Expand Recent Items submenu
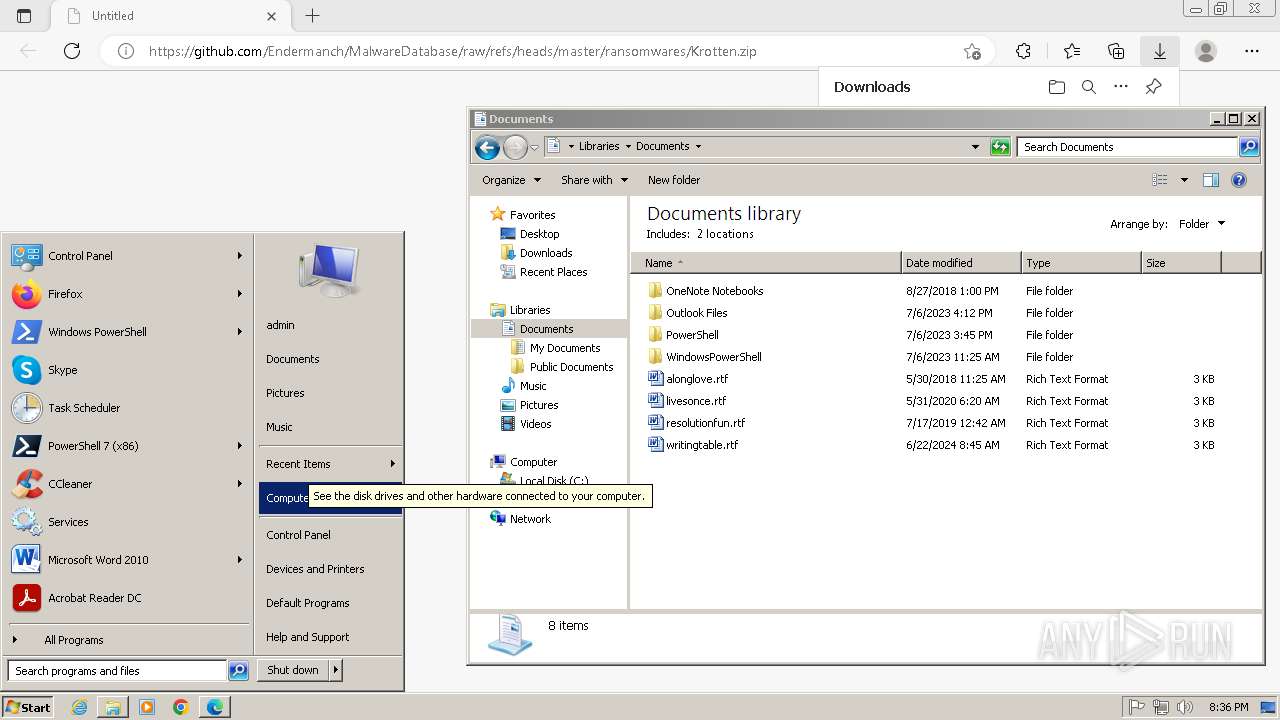1280x720 pixels. pyautogui.click(x=330, y=464)
